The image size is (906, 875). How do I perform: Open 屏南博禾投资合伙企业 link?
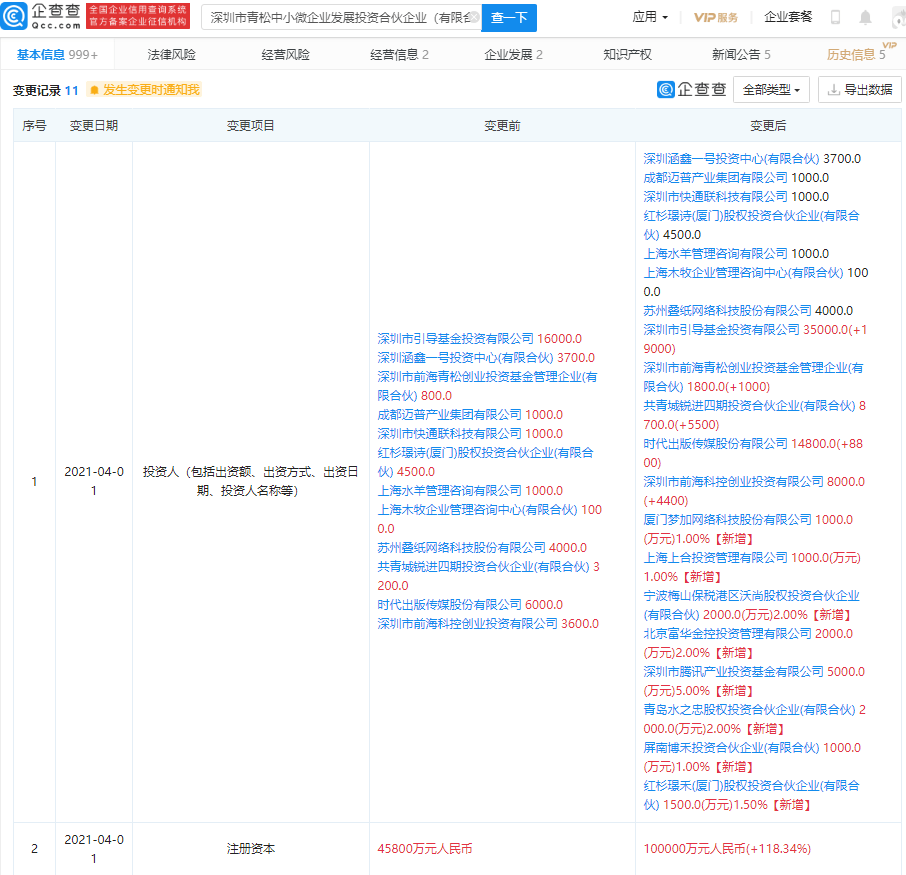click(732, 748)
